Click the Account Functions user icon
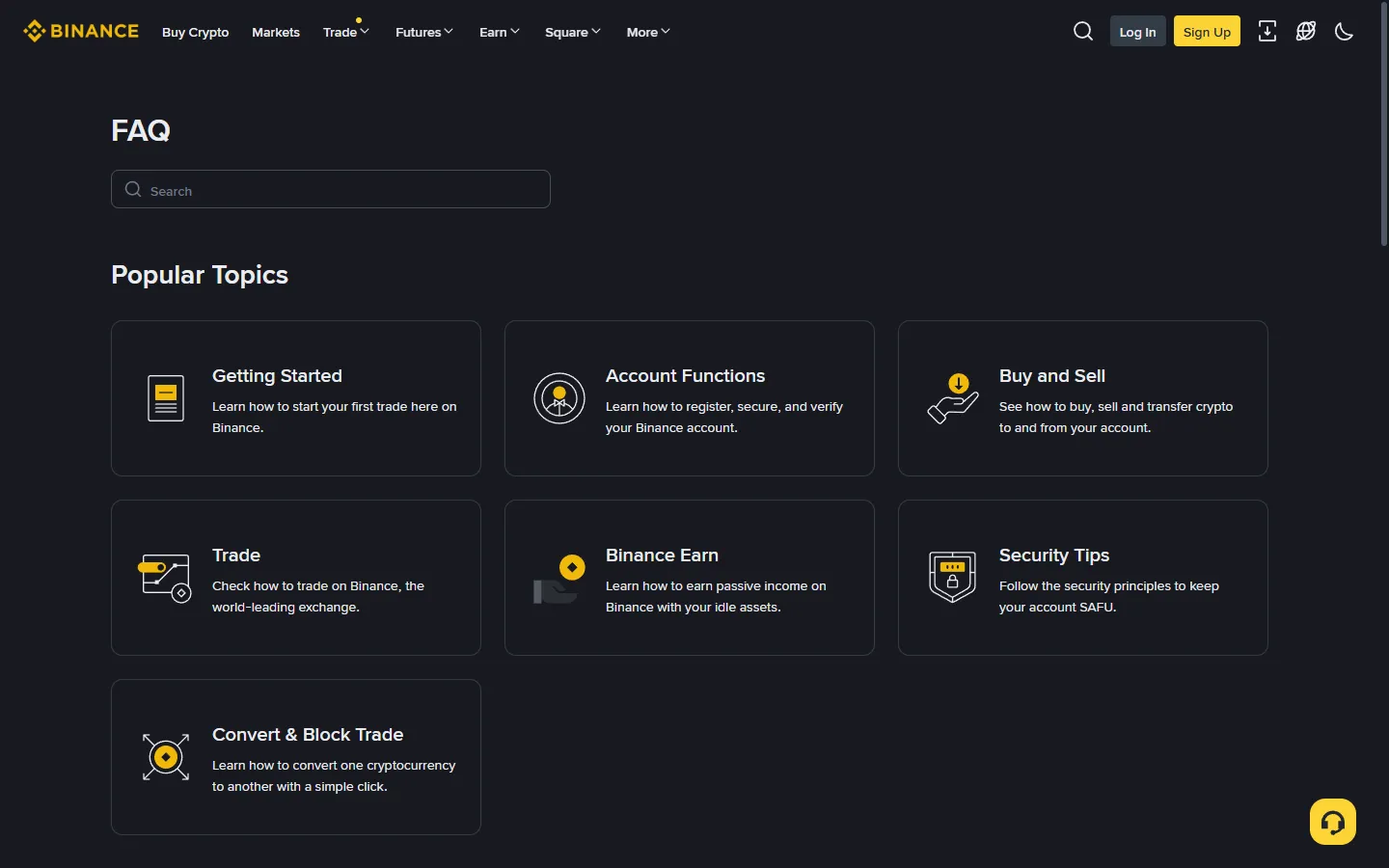1389x868 pixels. pyautogui.click(x=559, y=398)
